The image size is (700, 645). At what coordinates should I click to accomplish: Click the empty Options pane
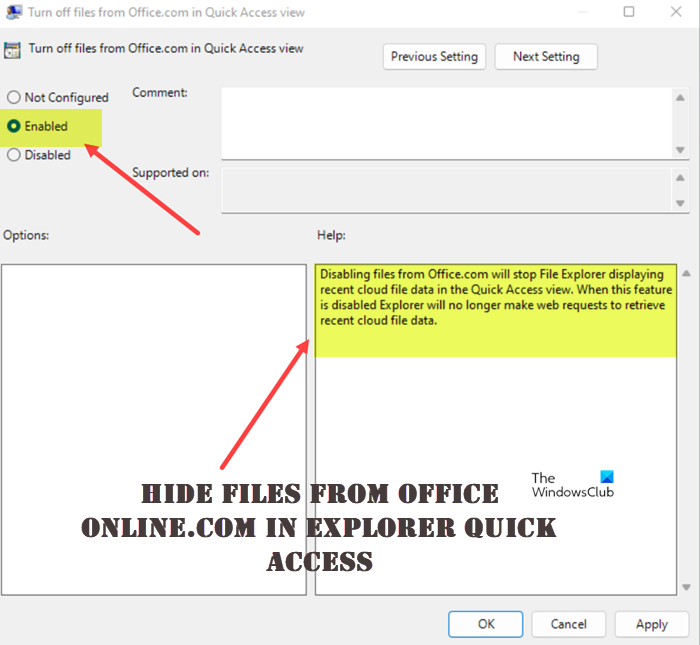(x=154, y=429)
